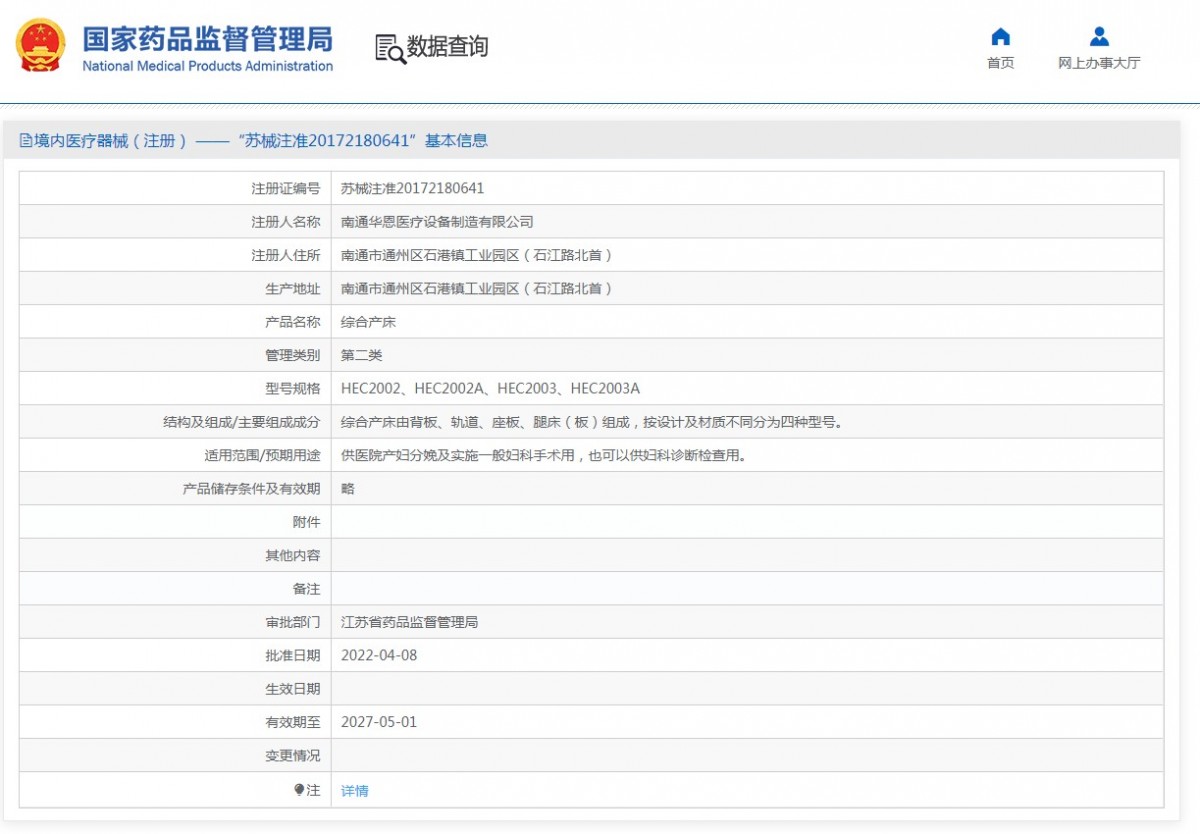1200x834 pixels.
Task: Click the 首页 house icon
Action: [x=1000, y=38]
